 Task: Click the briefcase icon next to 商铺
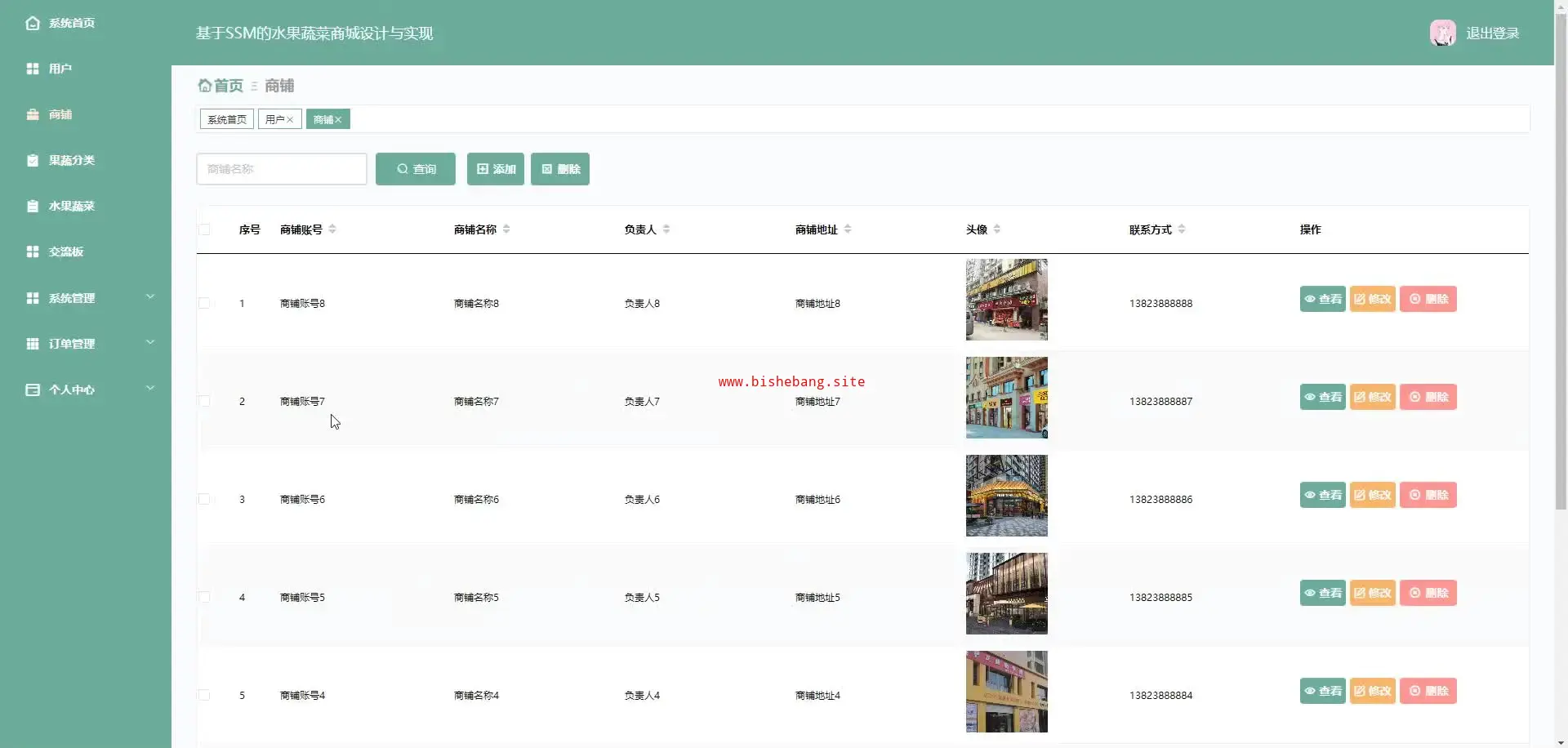[x=33, y=114]
